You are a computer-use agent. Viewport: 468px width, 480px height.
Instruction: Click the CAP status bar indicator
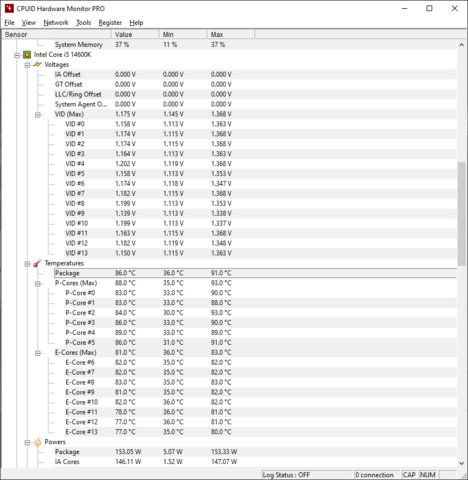[409, 475]
